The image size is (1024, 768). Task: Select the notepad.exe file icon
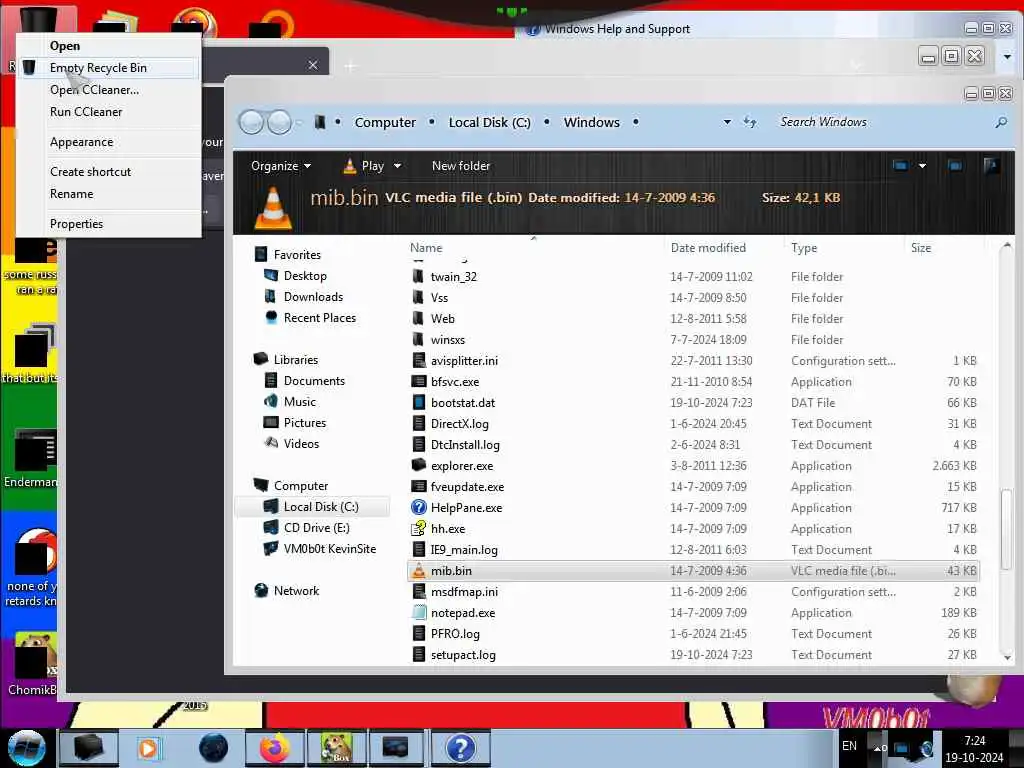tap(419, 613)
